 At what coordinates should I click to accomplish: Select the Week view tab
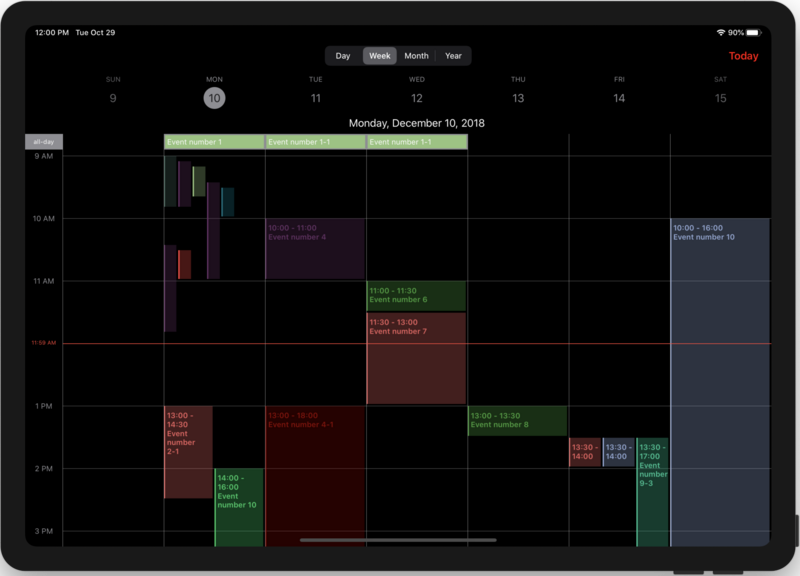tap(380, 56)
